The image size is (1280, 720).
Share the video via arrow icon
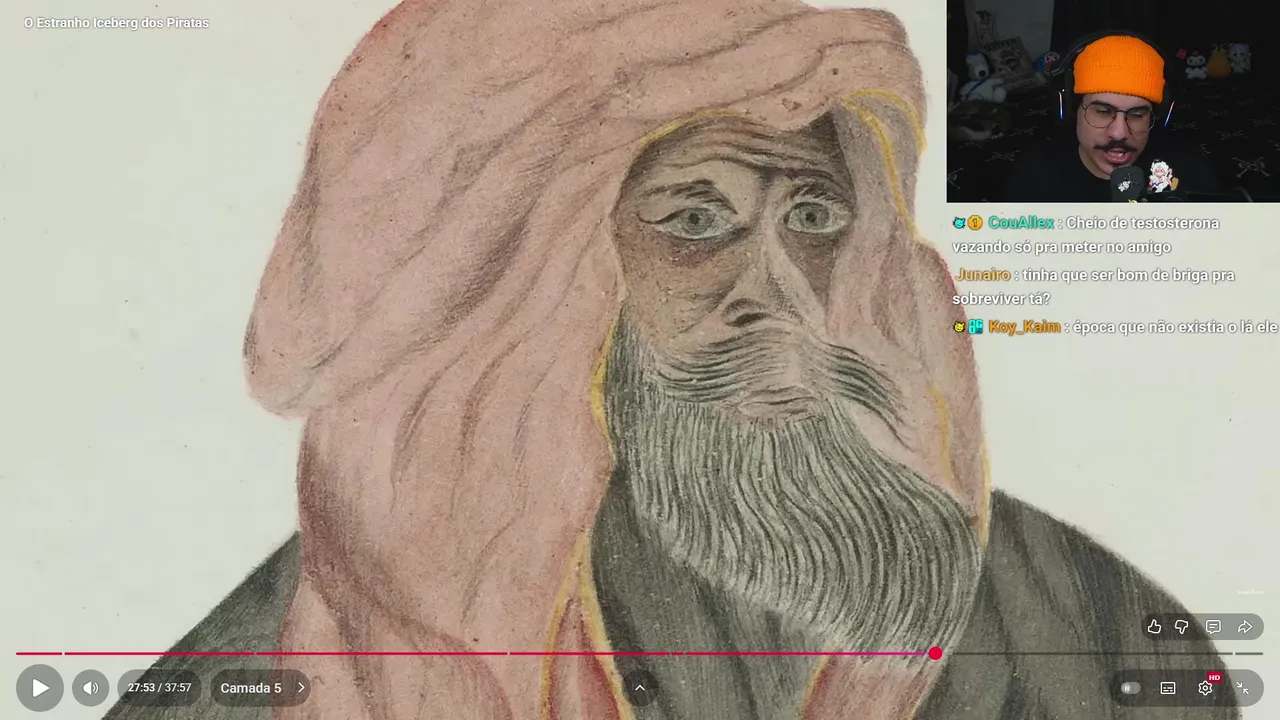tap(1245, 627)
